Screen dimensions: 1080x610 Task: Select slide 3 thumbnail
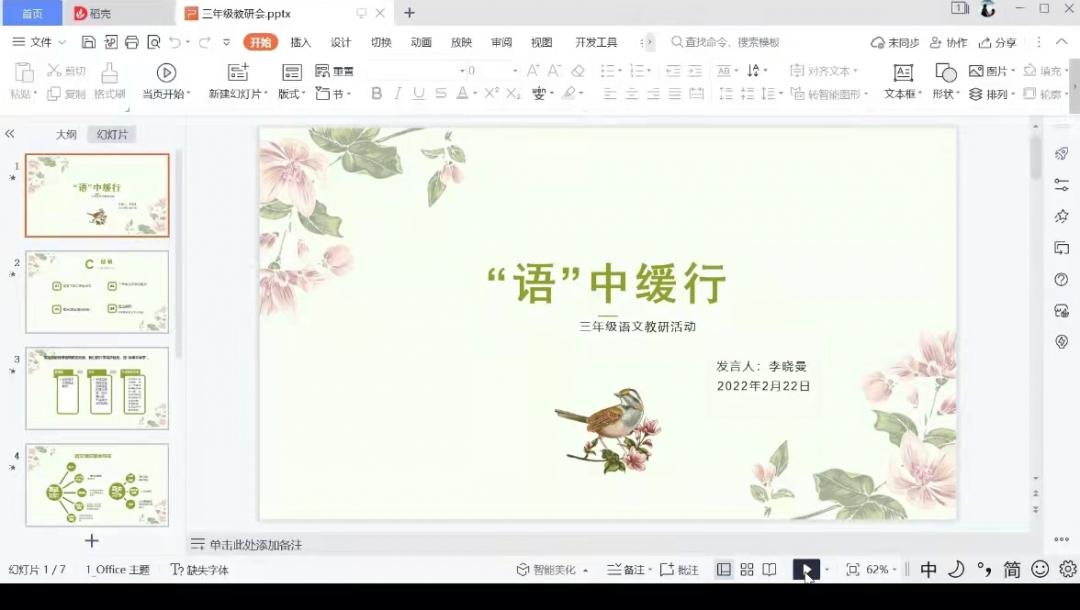(97, 388)
